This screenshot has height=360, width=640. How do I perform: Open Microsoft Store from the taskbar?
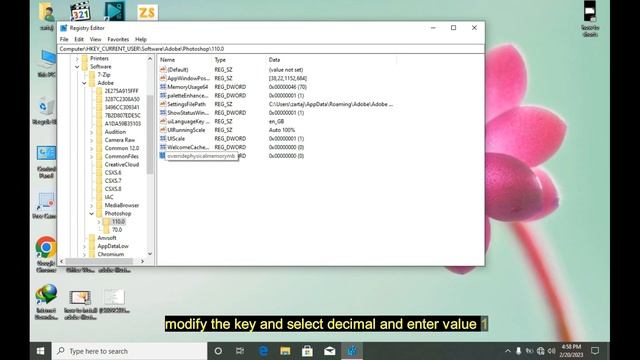tap(307, 351)
